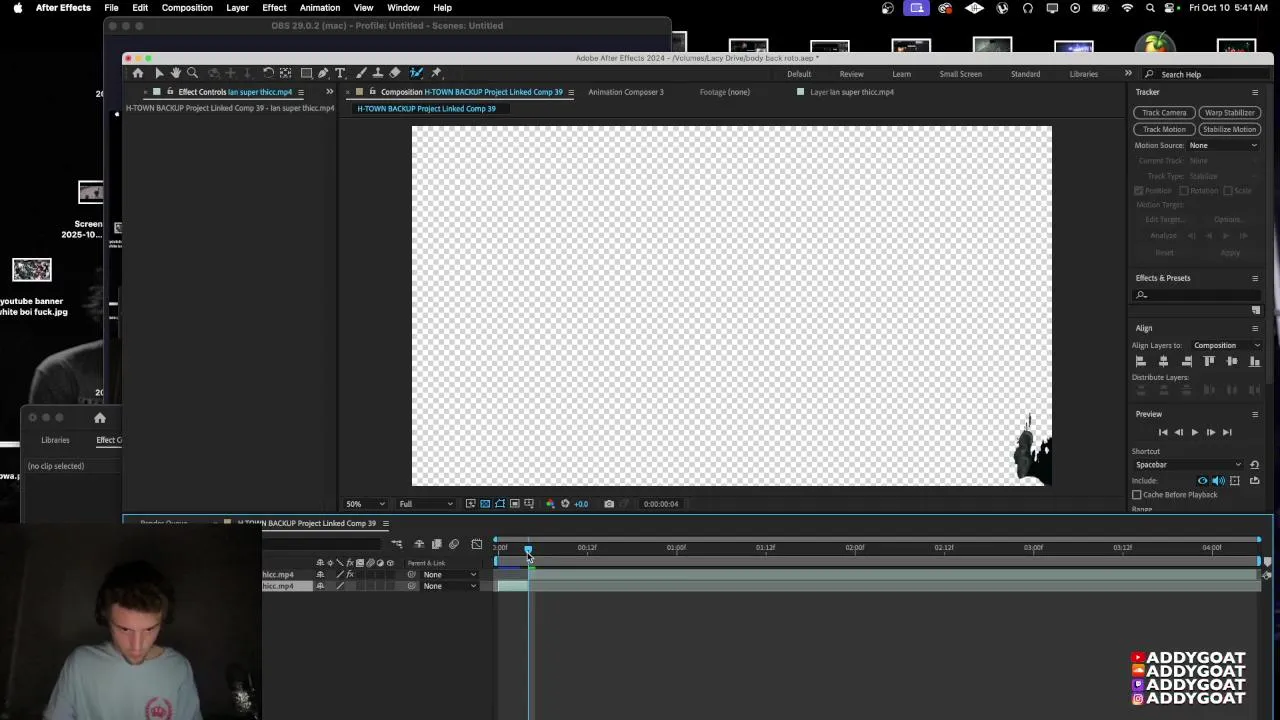Open the Animation menu
The width and height of the screenshot is (1280, 720).
coord(320,7)
